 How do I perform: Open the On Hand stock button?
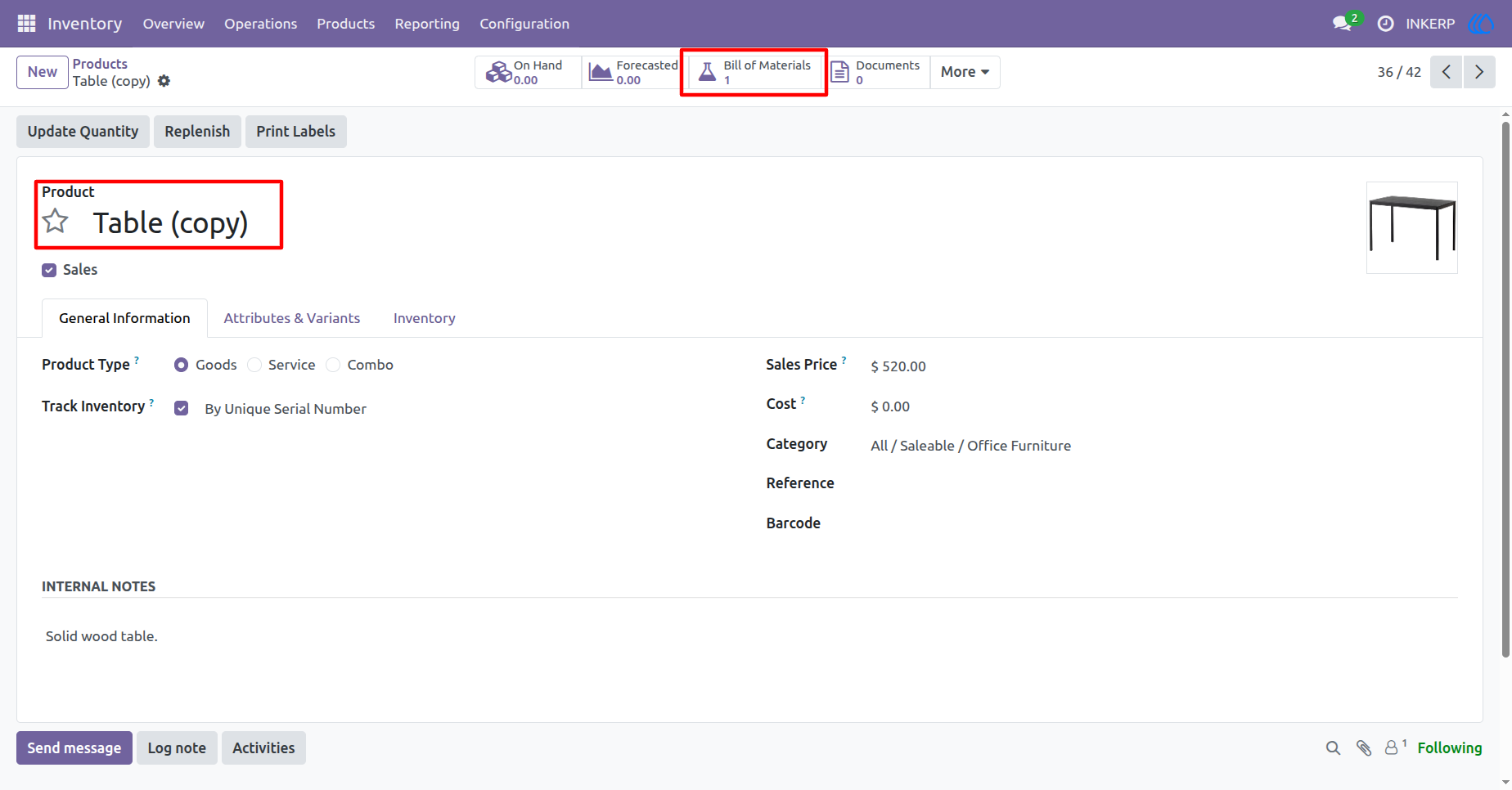[528, 72]
